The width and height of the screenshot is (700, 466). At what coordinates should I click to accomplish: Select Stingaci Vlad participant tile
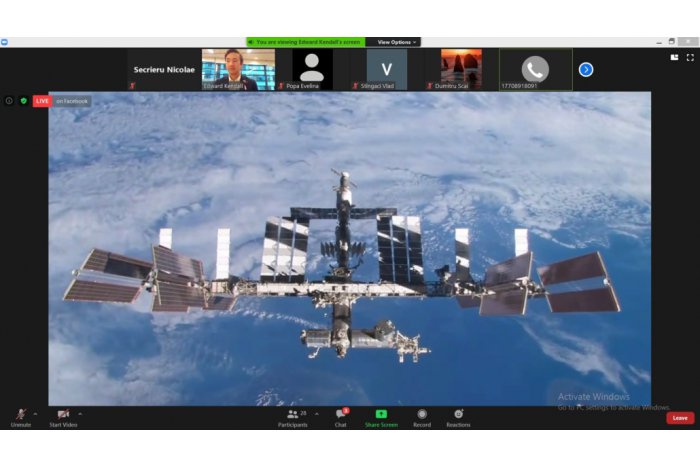point(387,70)
